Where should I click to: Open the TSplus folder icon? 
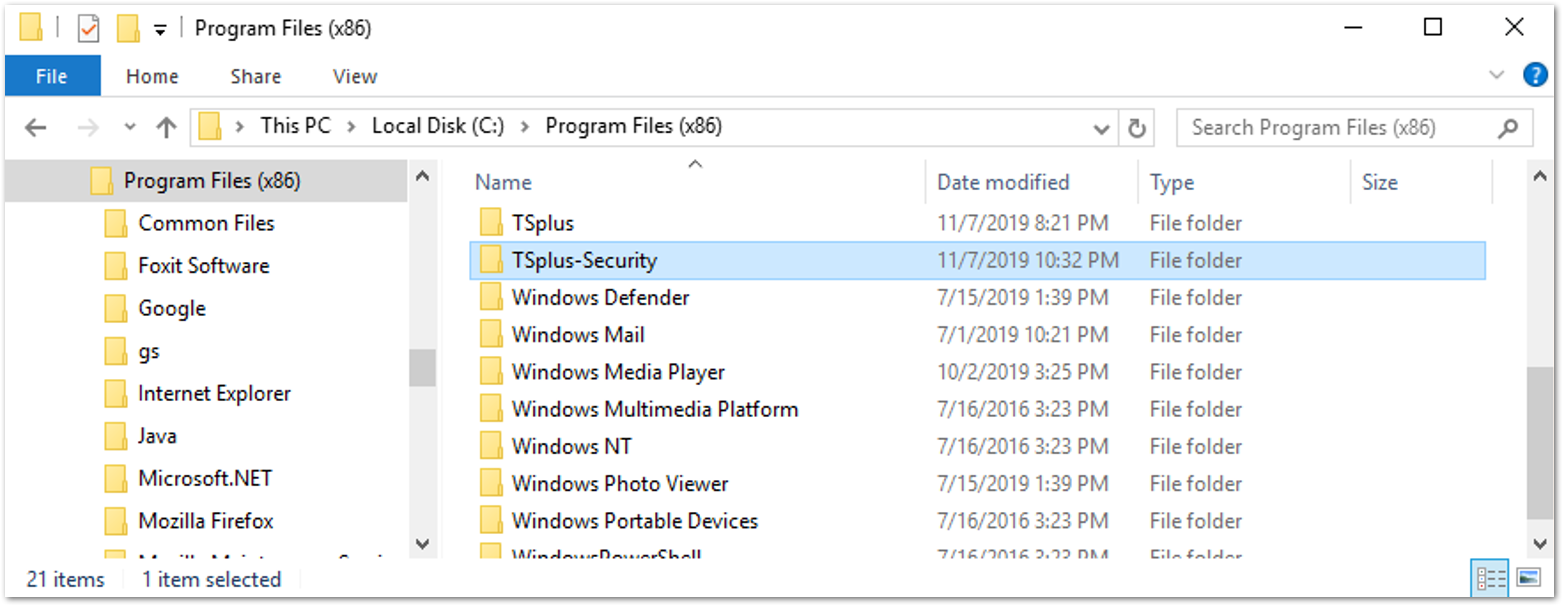(490, 222)
